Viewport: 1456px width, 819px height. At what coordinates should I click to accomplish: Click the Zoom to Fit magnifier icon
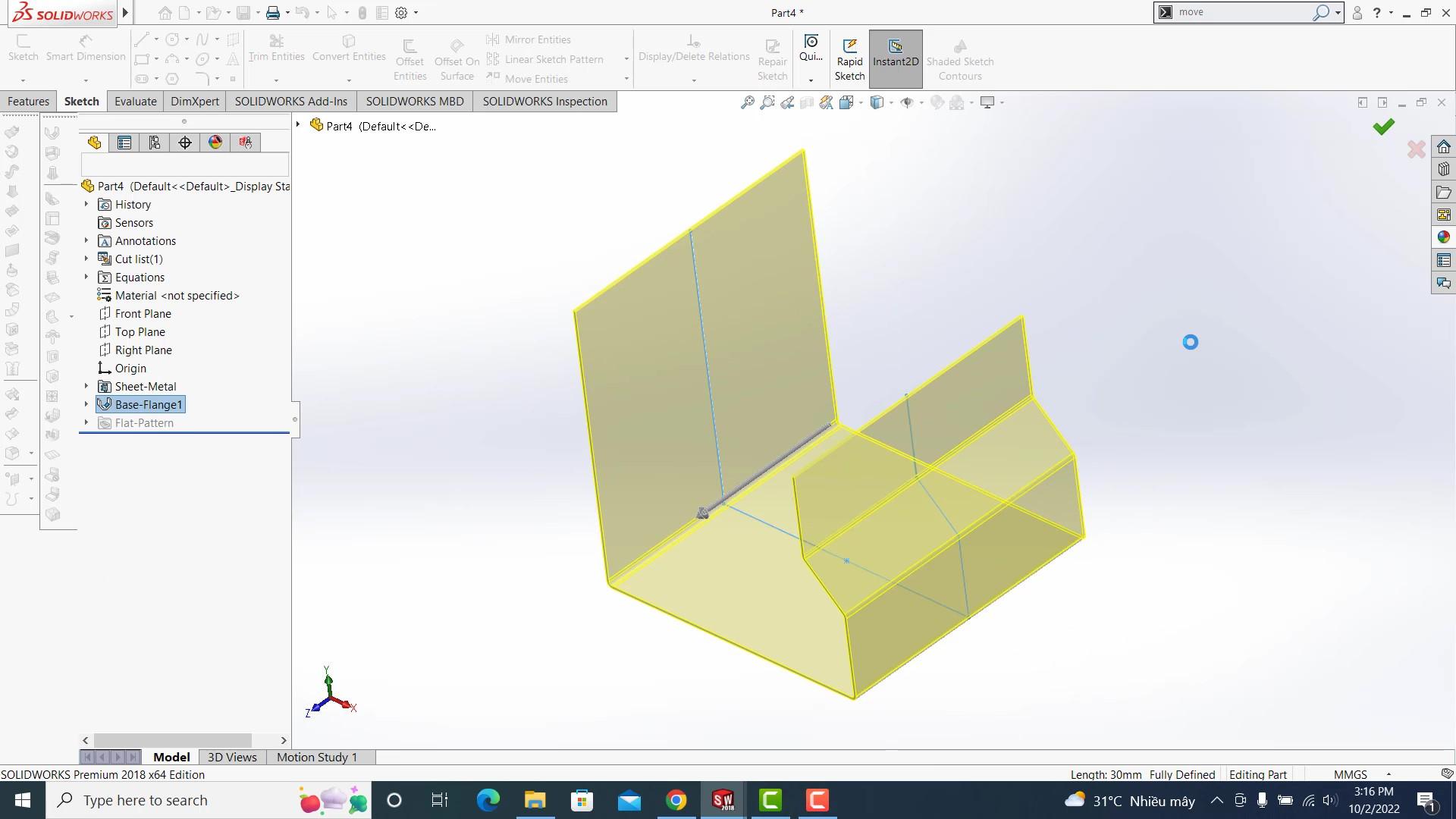pos(747,102)
